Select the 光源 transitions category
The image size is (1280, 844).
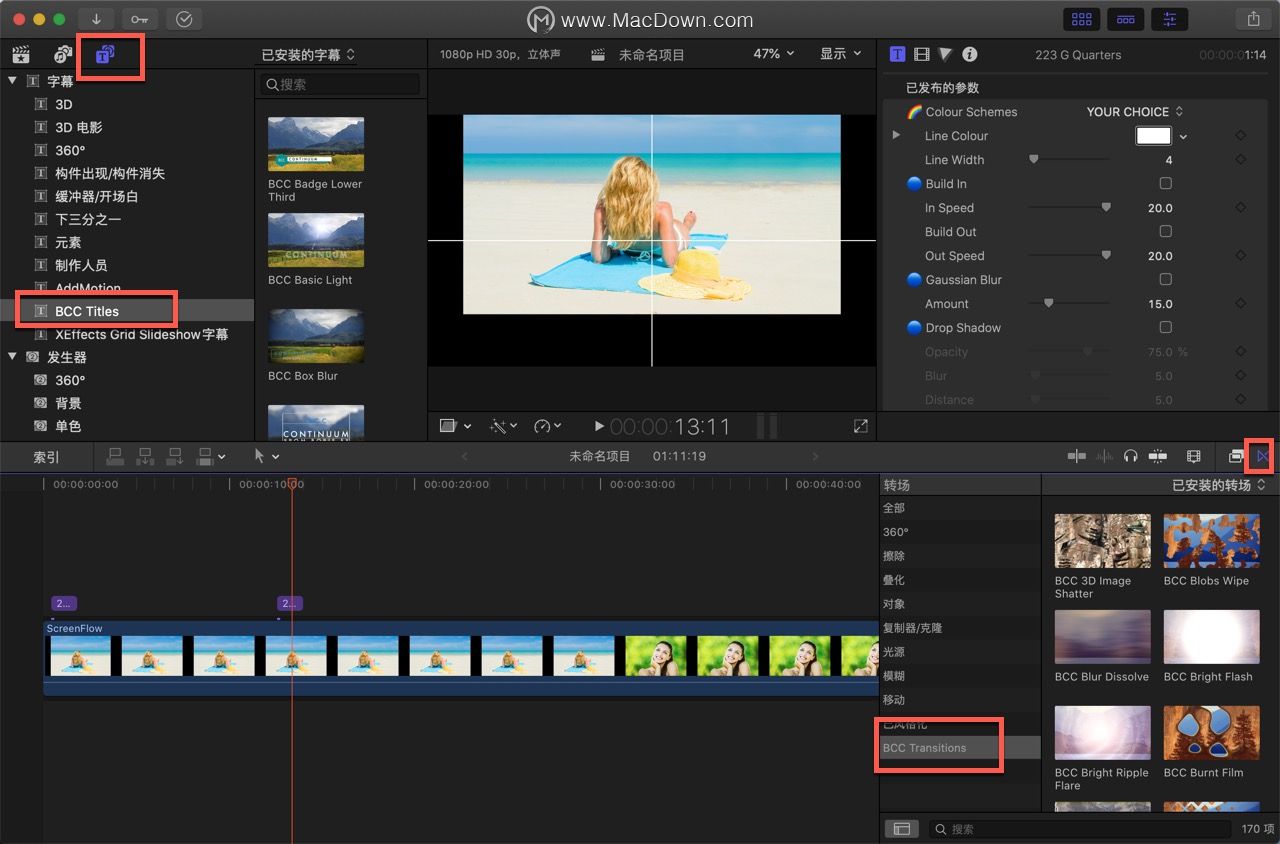pyautogui.click(x=960, y=652)
